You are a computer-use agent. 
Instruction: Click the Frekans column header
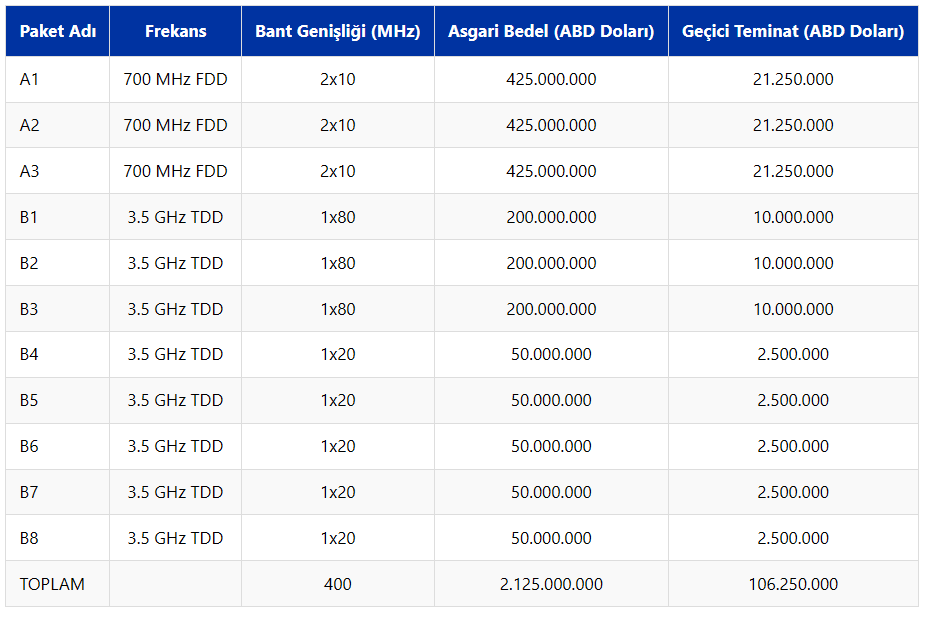(175, 31)
